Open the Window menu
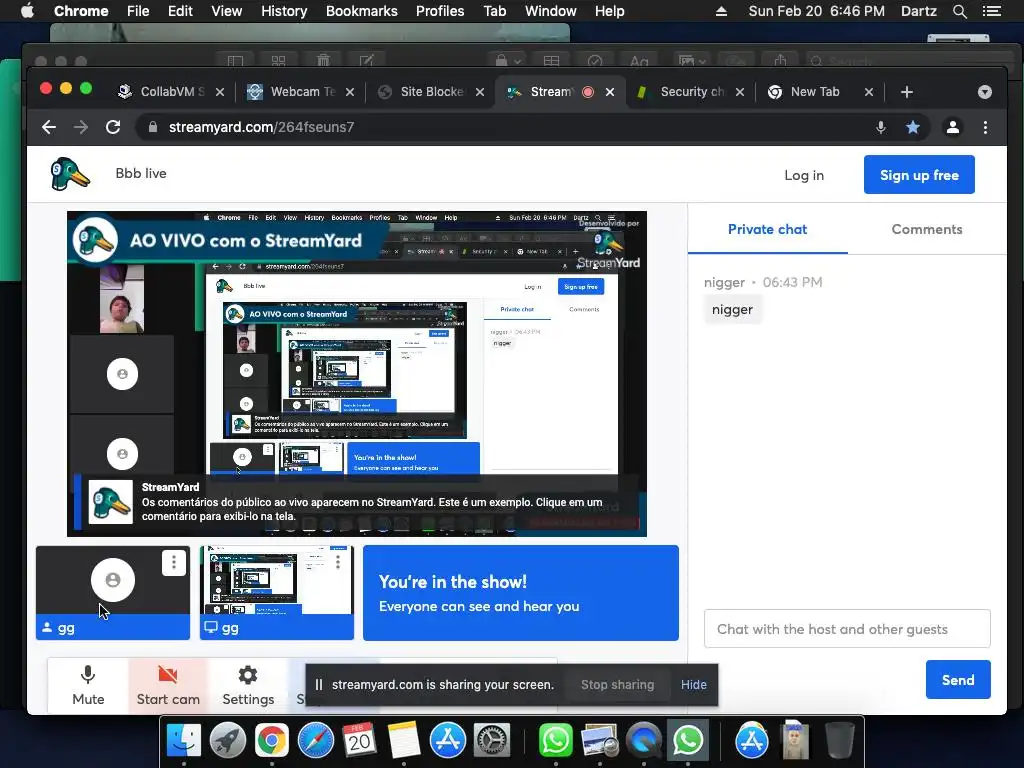 point(551,11)
